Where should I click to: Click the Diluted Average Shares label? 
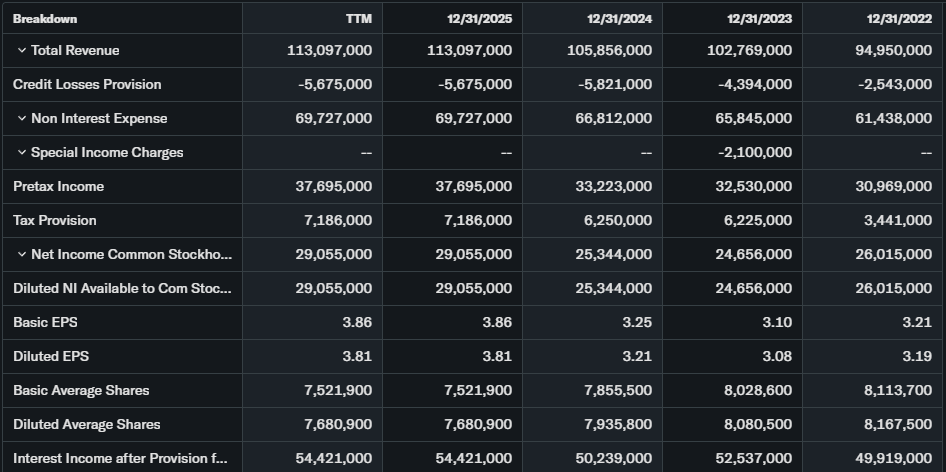tap(86, 425)
